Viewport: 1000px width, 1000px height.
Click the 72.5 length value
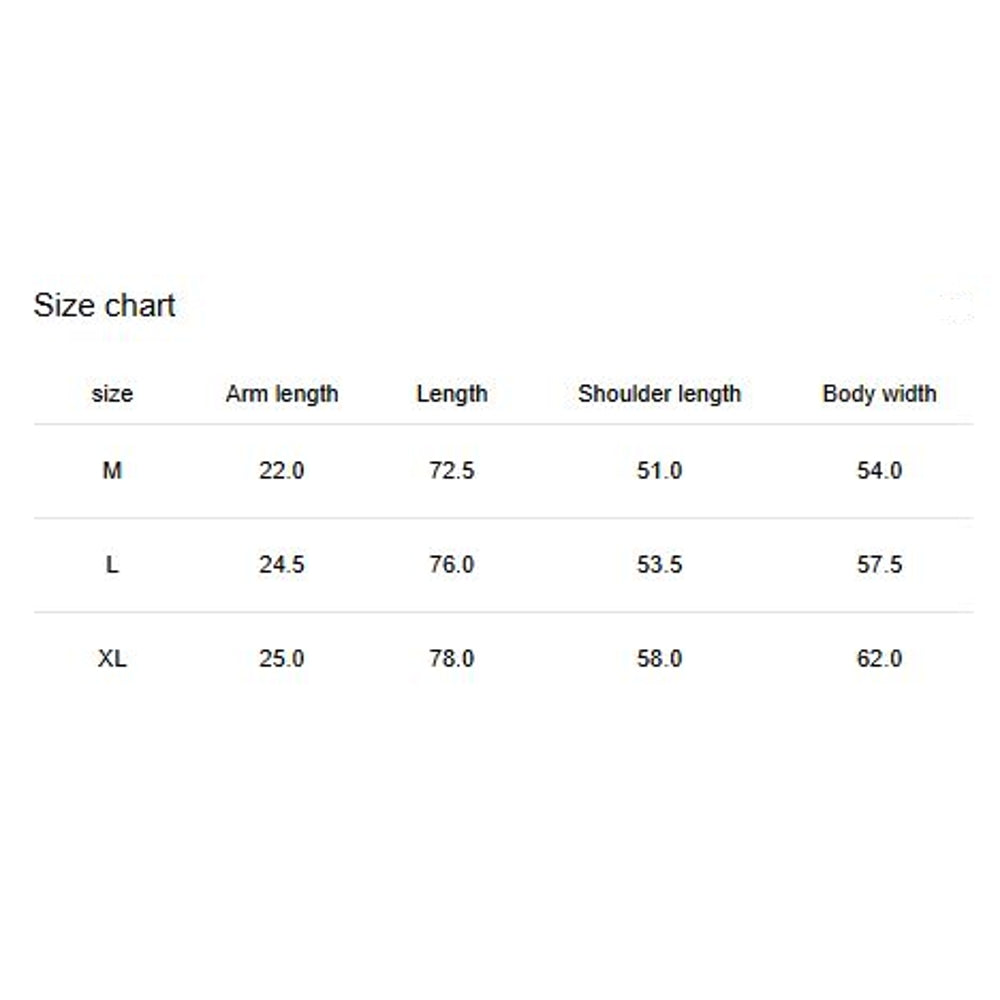(x=452, y=470)
